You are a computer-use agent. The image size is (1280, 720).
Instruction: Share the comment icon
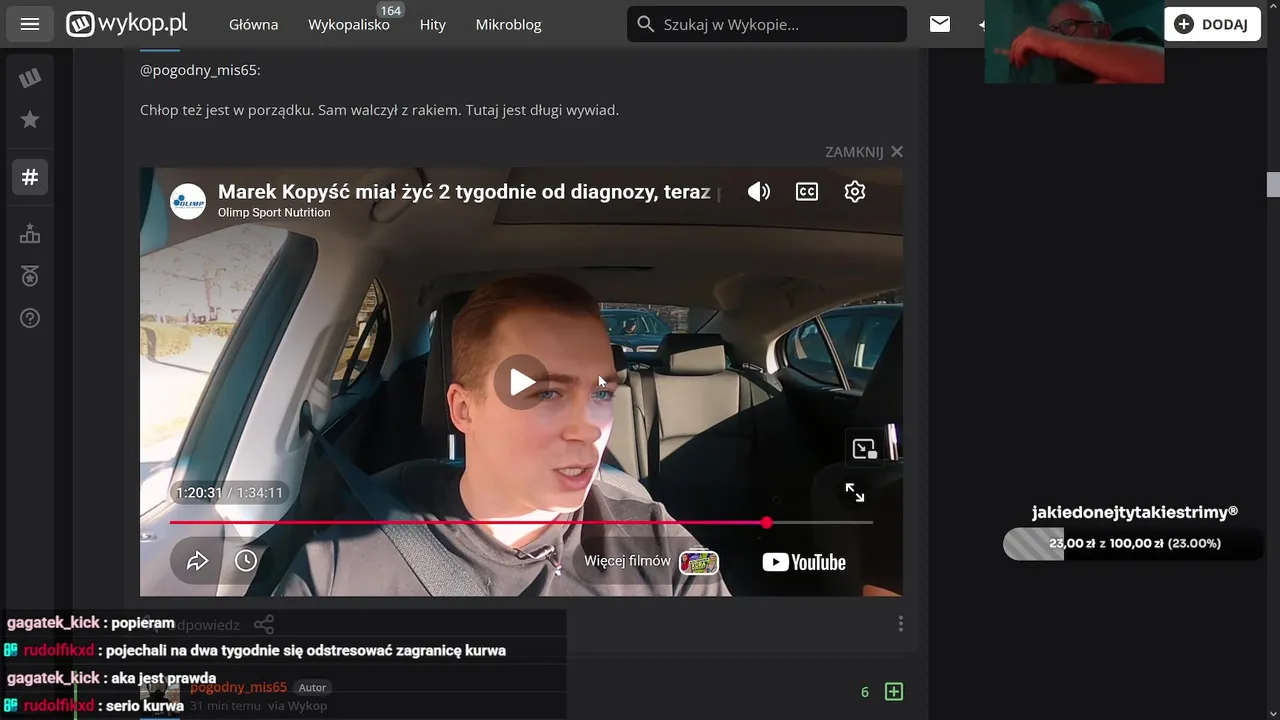(x=264, y=625)
